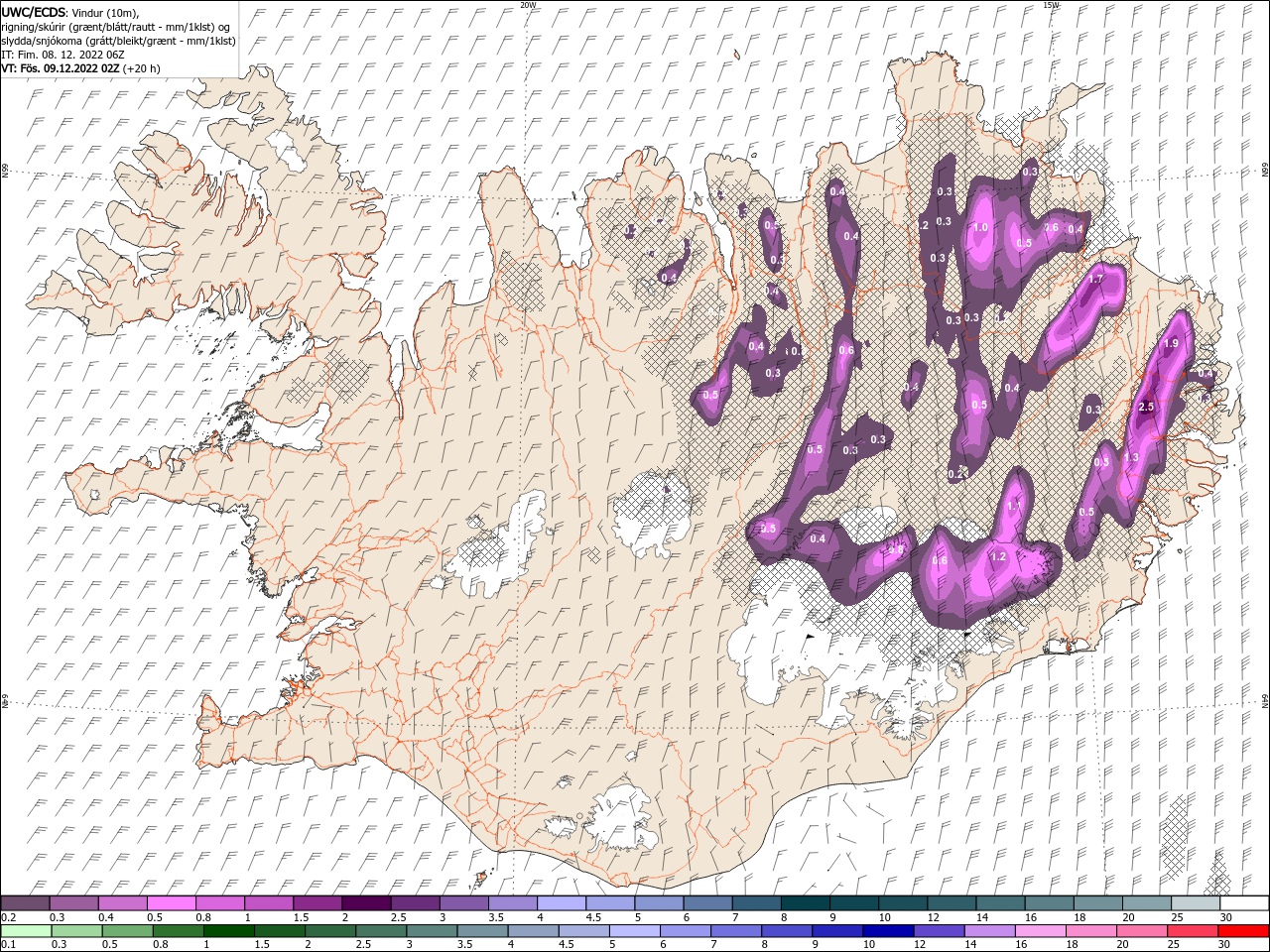Image resolution: width=1270 pixels, height=952 pixels.
Task: Pick upper legend swatch between 1.5 and 2
Action: pyautogui.click(x=317, y=902)
